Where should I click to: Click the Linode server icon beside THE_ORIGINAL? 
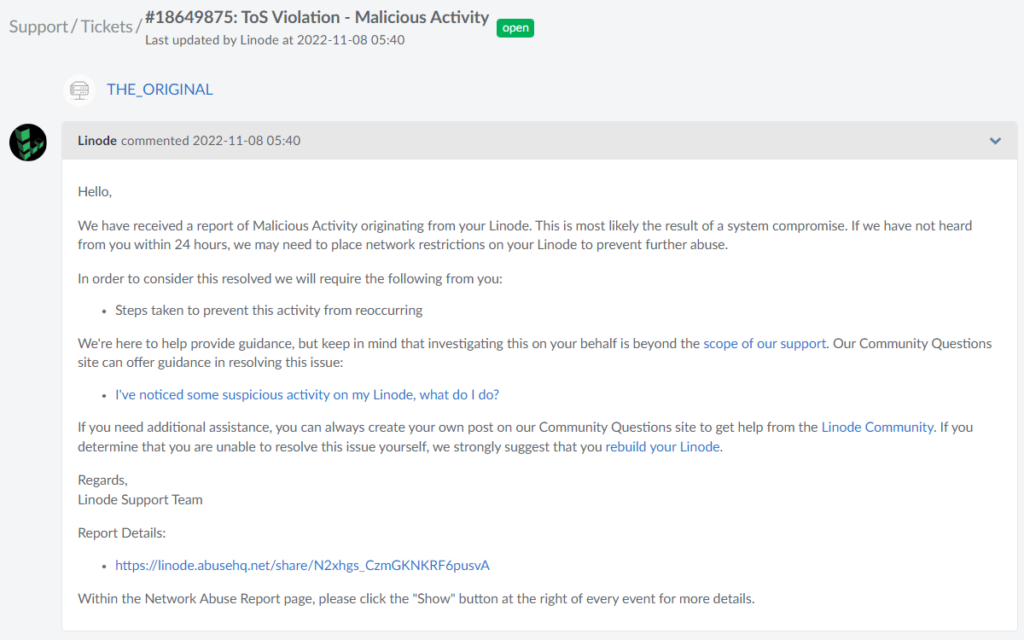click(79, 90)
